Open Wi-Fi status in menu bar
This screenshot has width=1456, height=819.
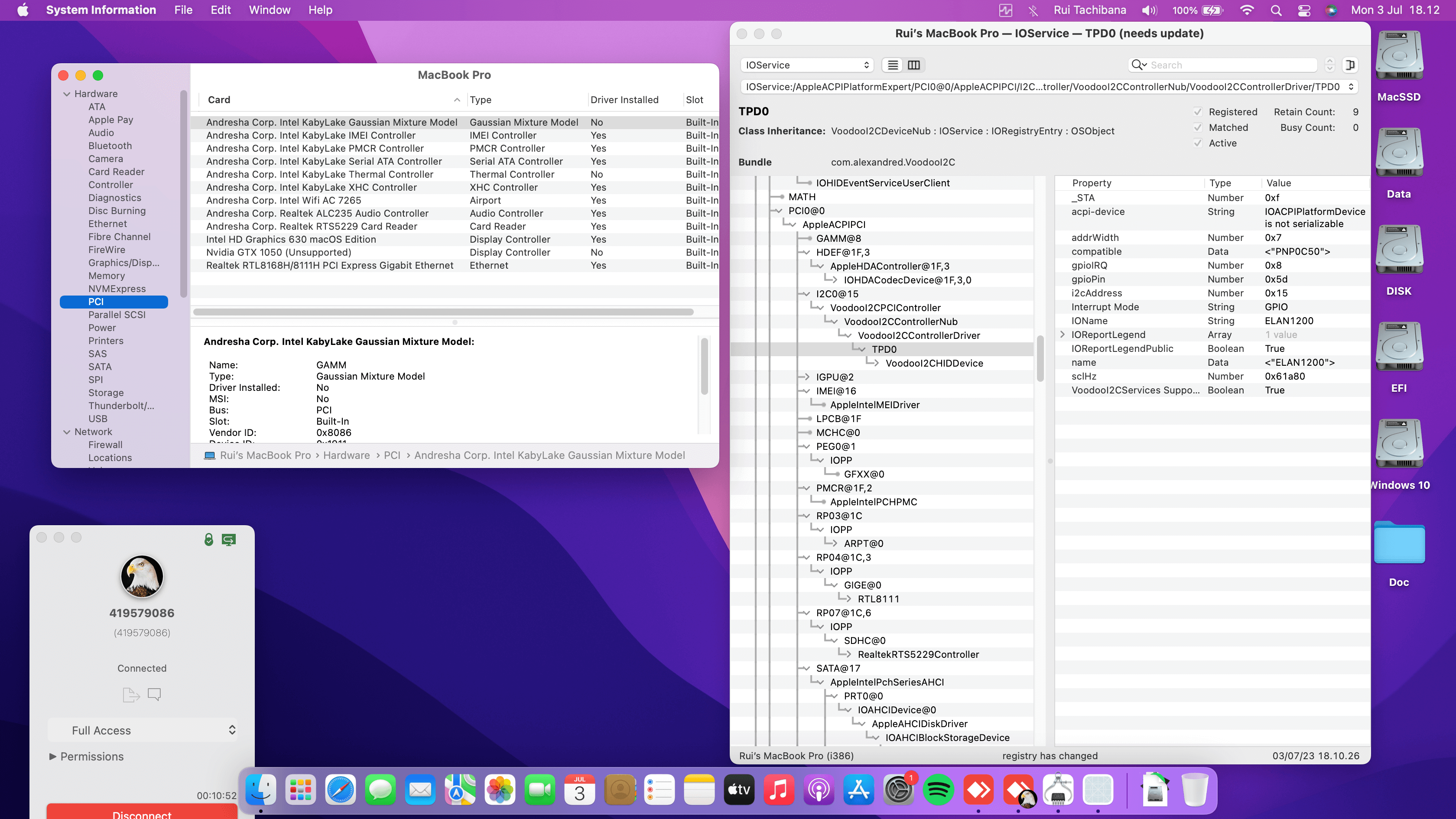[1246, 10]
